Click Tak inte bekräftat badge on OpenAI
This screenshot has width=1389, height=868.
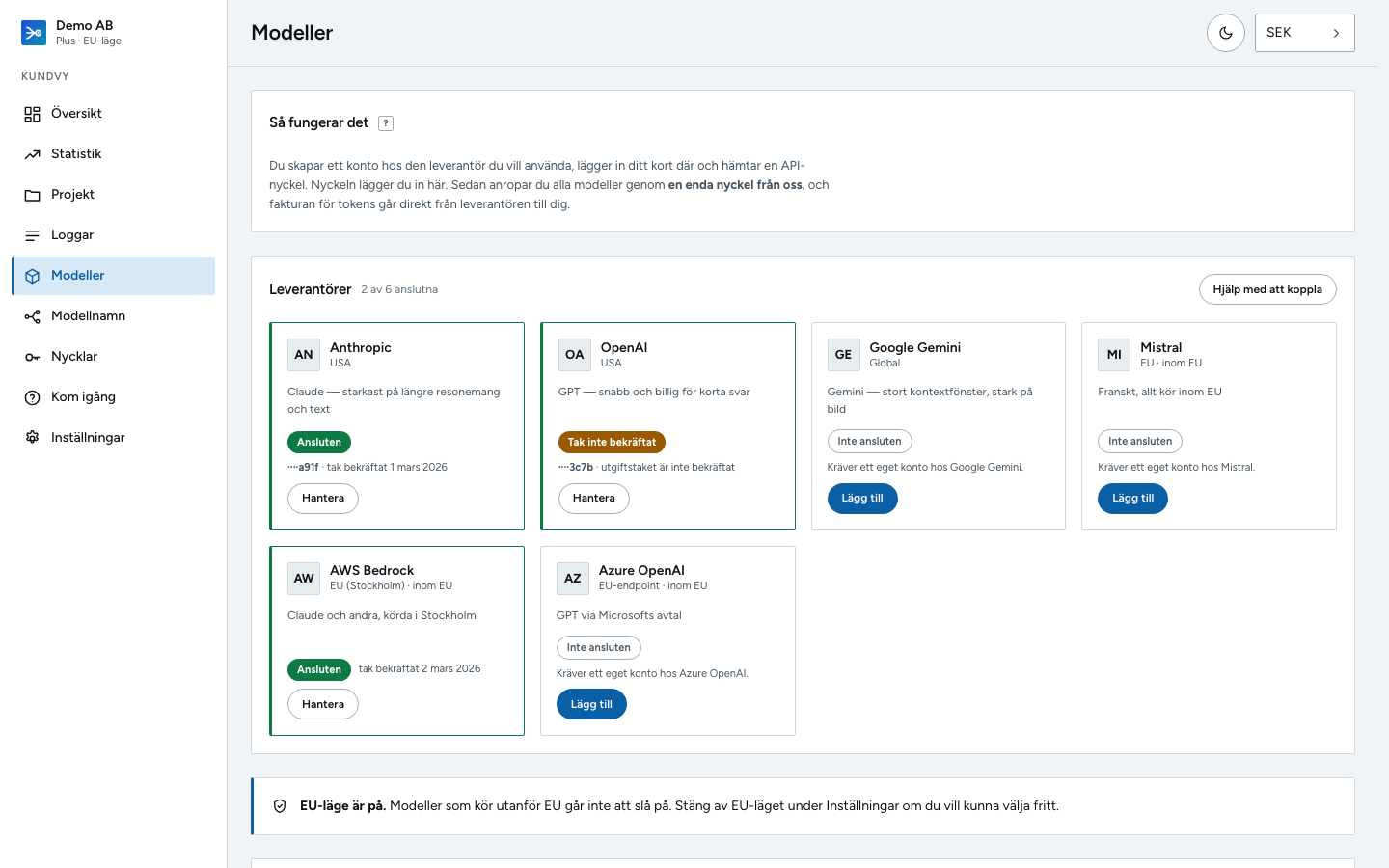tap(612, 442)
